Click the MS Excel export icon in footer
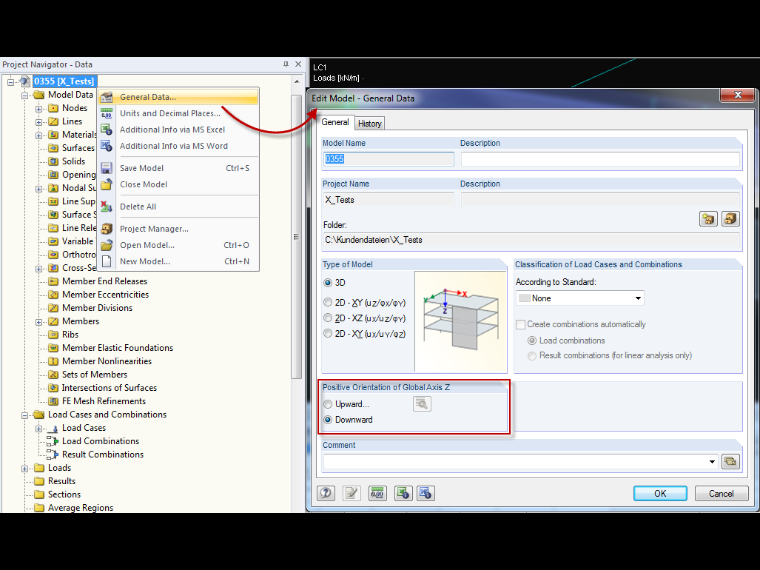The height and width of the screenshot is (570, 760). (x=403, y=493)
